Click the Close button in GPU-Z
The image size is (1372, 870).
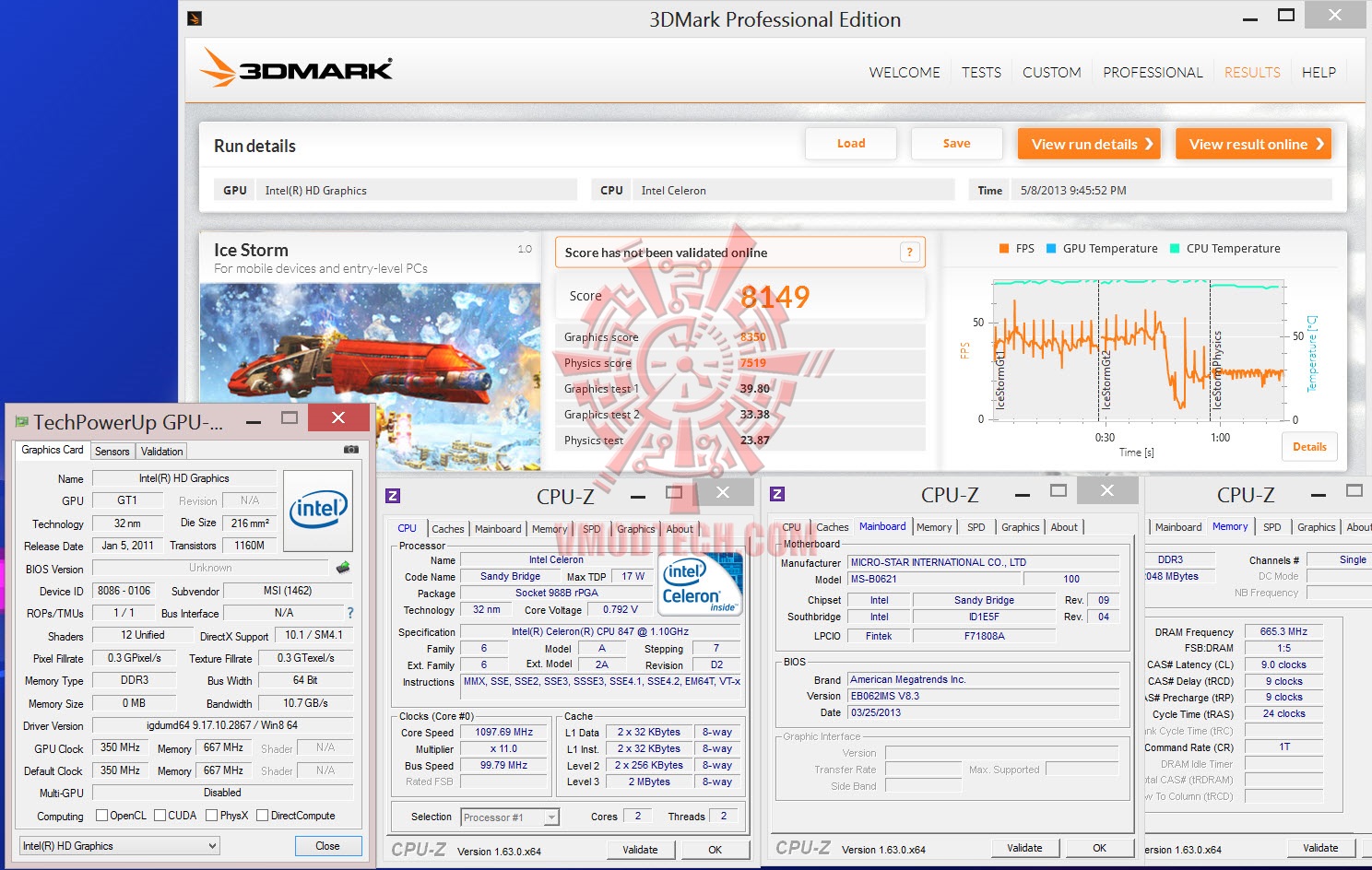327,846
